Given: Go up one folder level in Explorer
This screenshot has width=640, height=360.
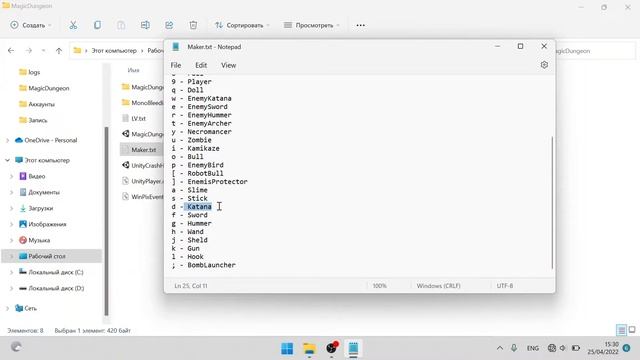Looking at the screenshot, I should [x=59, y=51].
